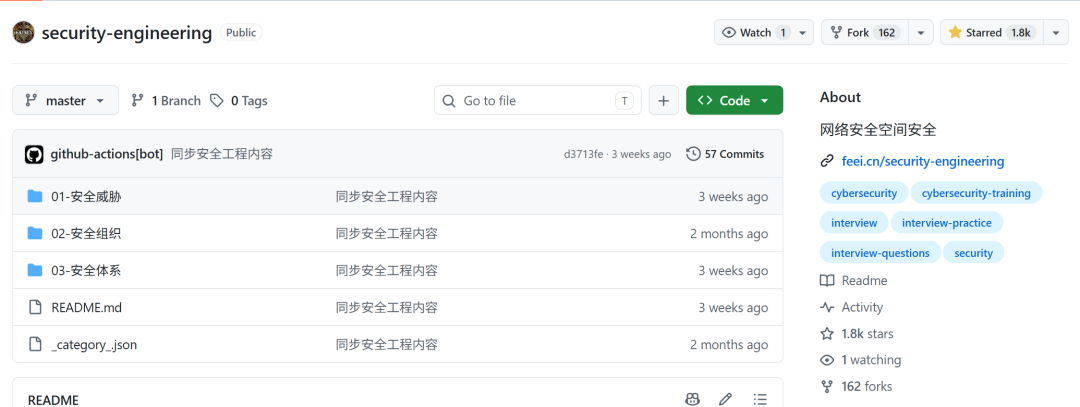The height and width of the screenshot is (407, 1080).
Task: Open the 03-安全体系 folder
Action: pyautogui.click(x=86, y=271)
